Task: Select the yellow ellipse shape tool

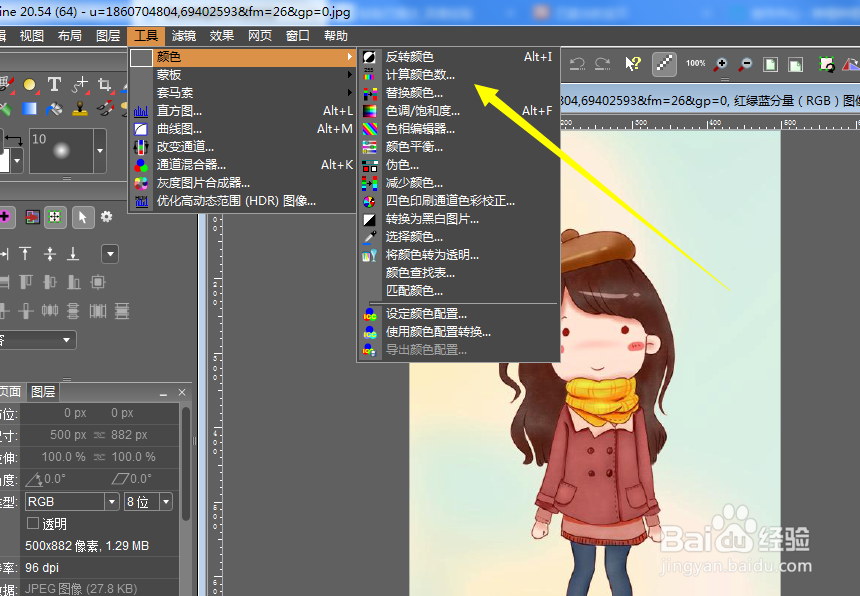Action: tap(29, 84)
